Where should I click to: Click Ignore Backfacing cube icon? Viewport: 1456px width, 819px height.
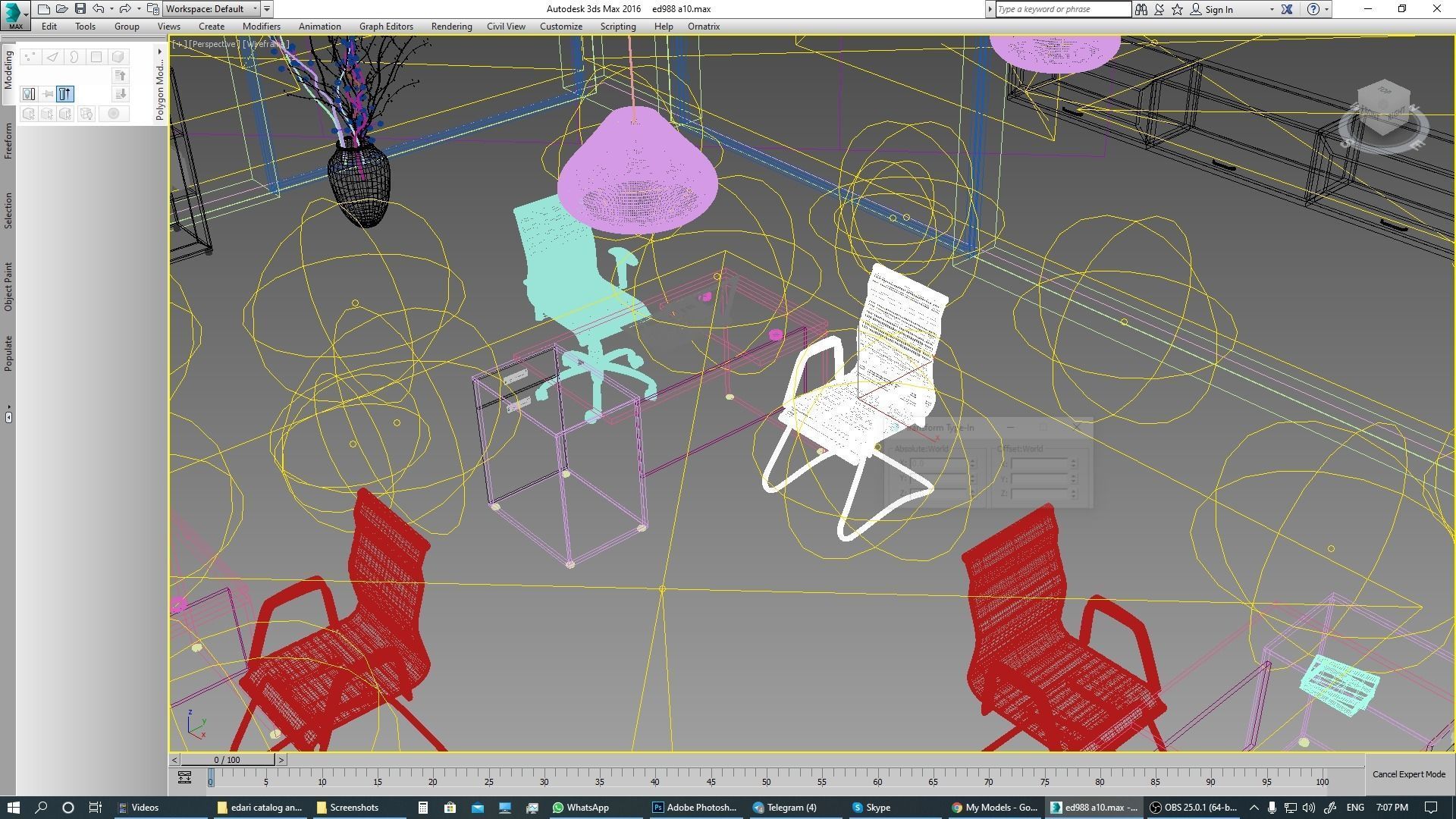[86, 114]
